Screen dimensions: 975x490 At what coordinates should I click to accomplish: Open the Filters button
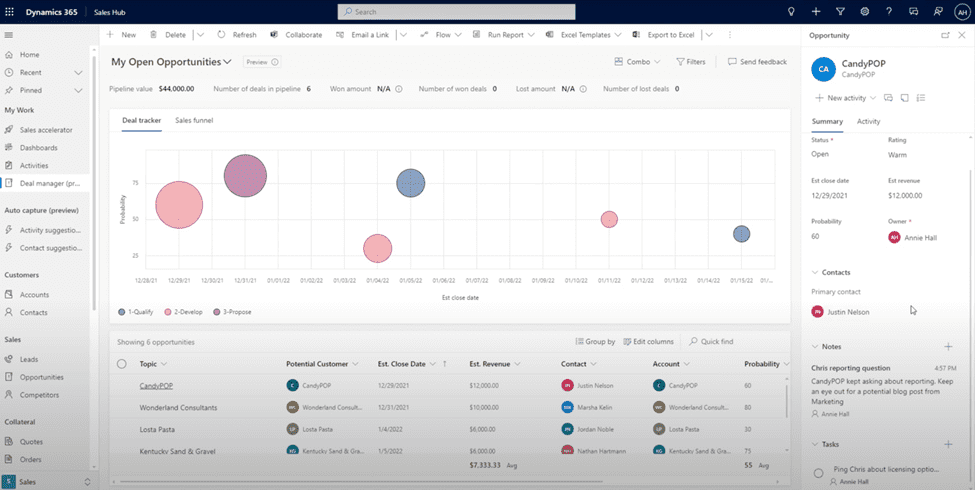coord(691,62)
